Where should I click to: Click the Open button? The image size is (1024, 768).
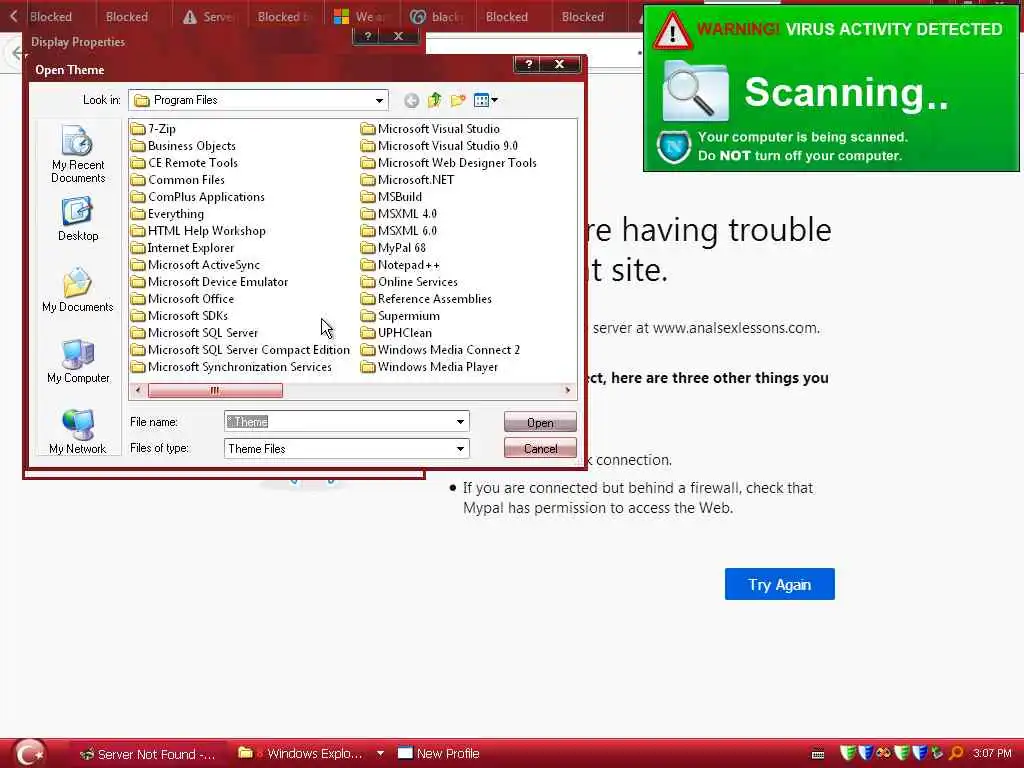[x=540, y=423]
